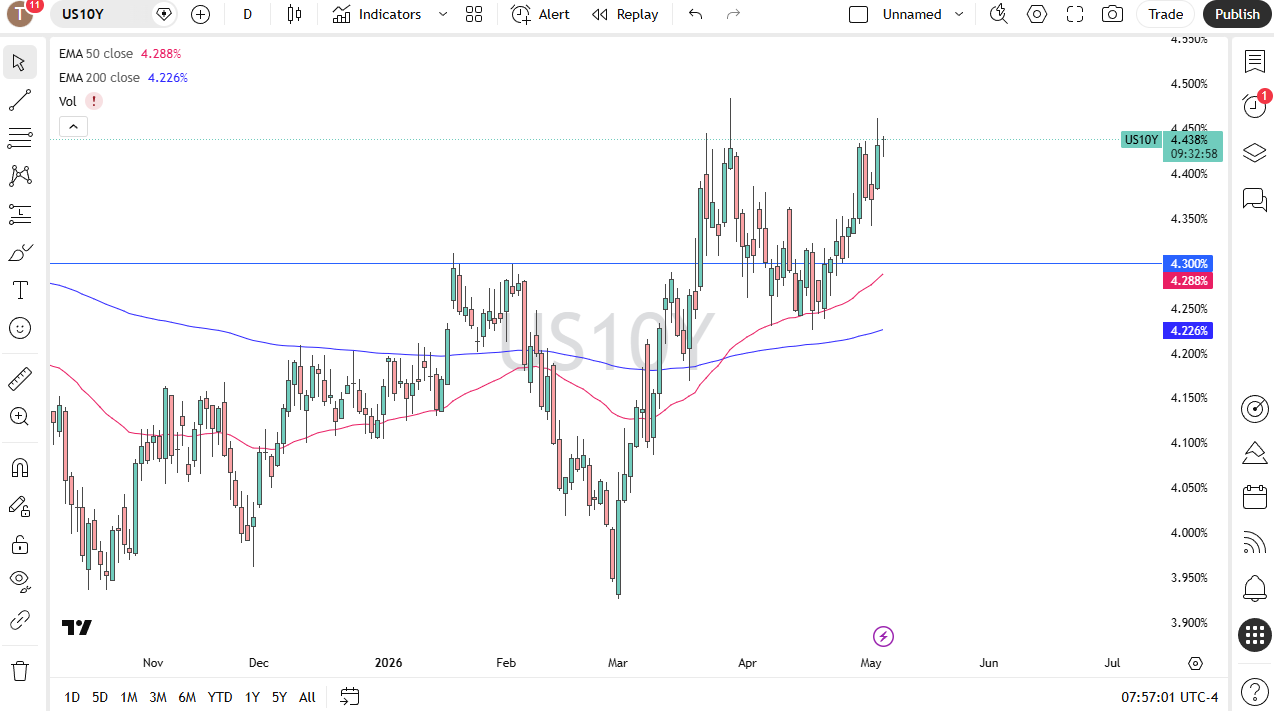Open notifications bell panel
Viewport: 1274px width, 711px height.
[x=1254, y=588]
